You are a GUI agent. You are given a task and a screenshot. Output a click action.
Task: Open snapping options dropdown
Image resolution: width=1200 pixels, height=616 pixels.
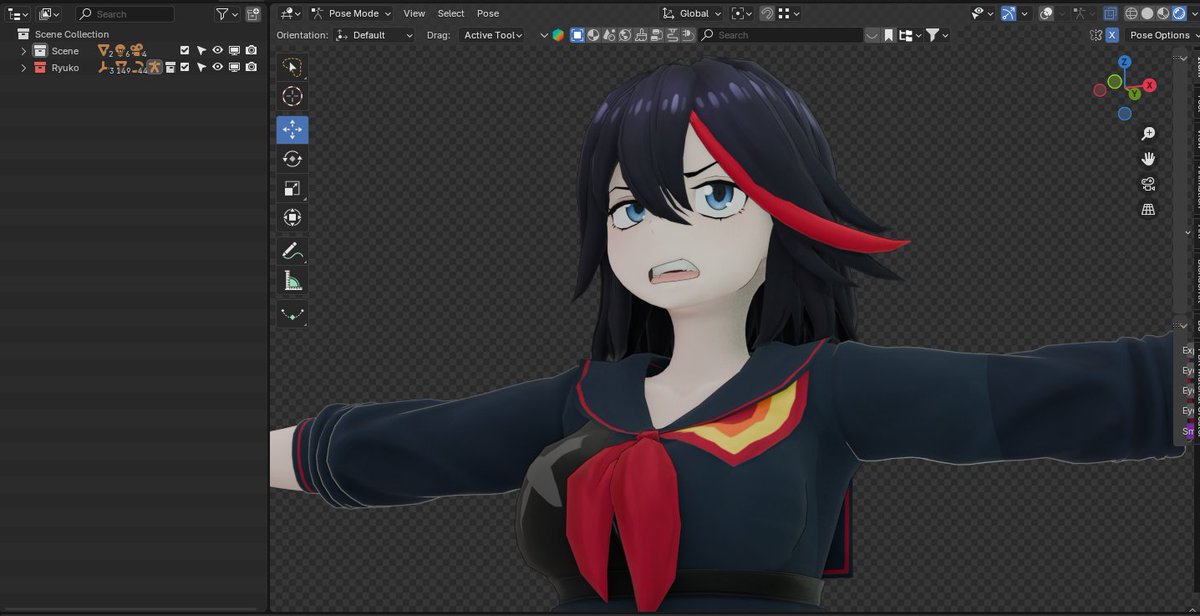point(789,14)
